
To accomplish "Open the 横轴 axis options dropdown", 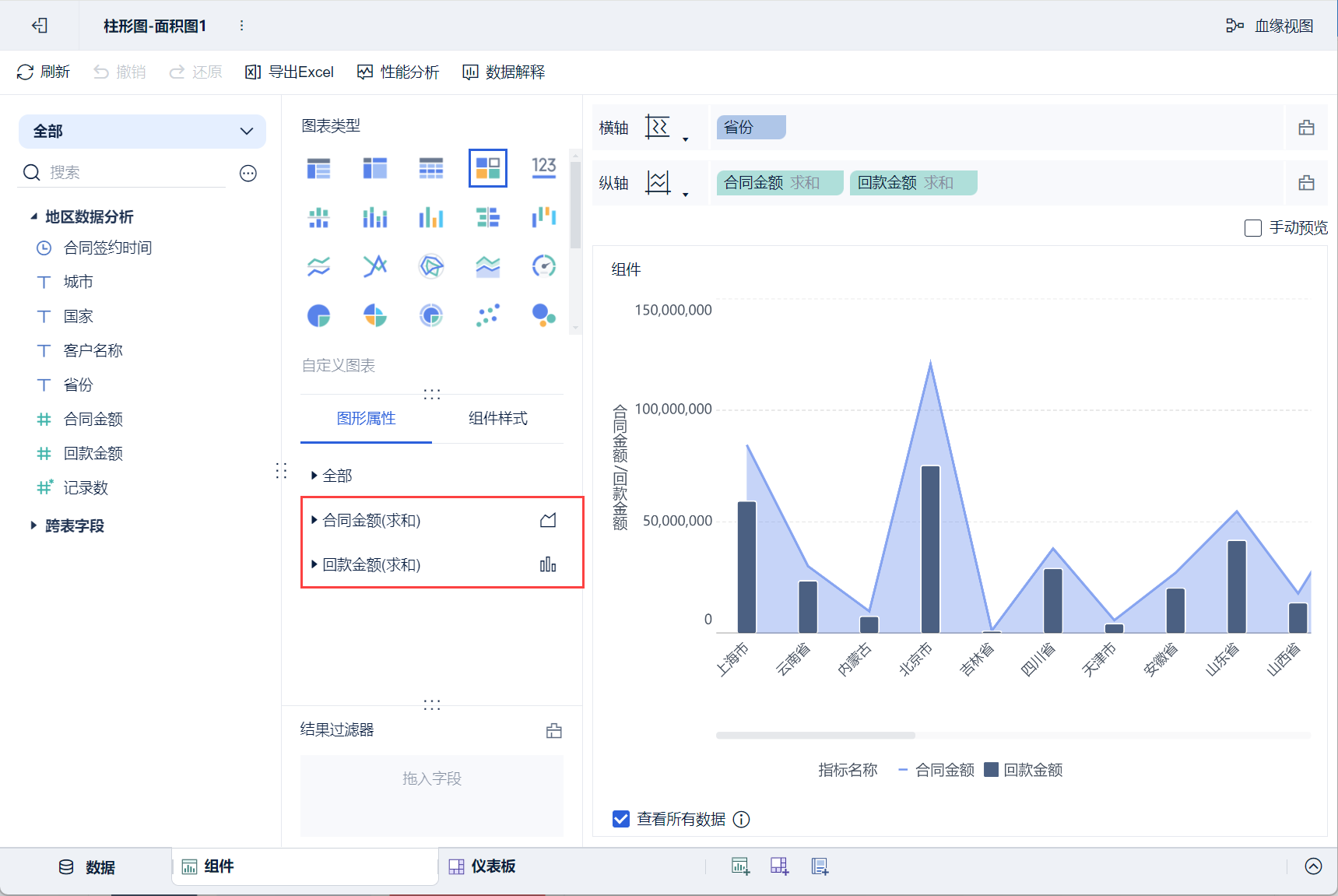I will (x=686, y=139).
